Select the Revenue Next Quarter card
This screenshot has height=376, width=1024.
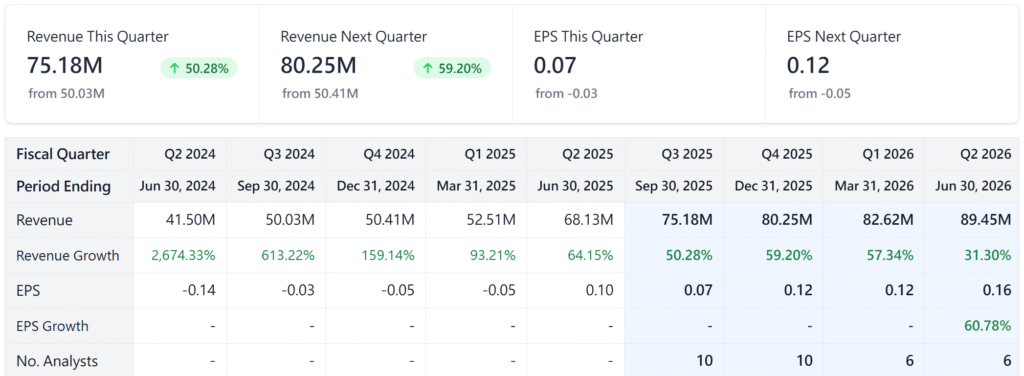385,64
